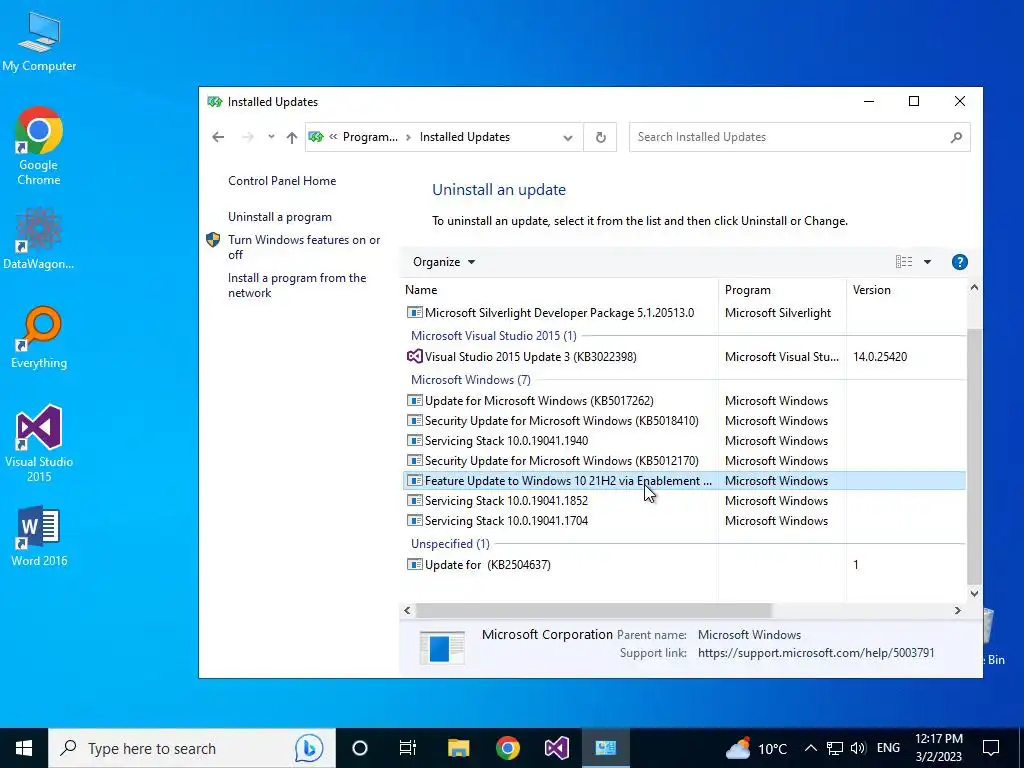Sort by Version column header
This screenshot has width=1024, height=768.
coord(906,290)
